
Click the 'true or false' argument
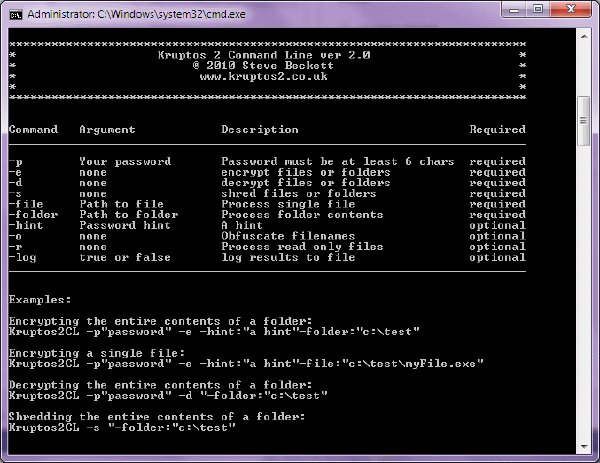click(125, 258)
